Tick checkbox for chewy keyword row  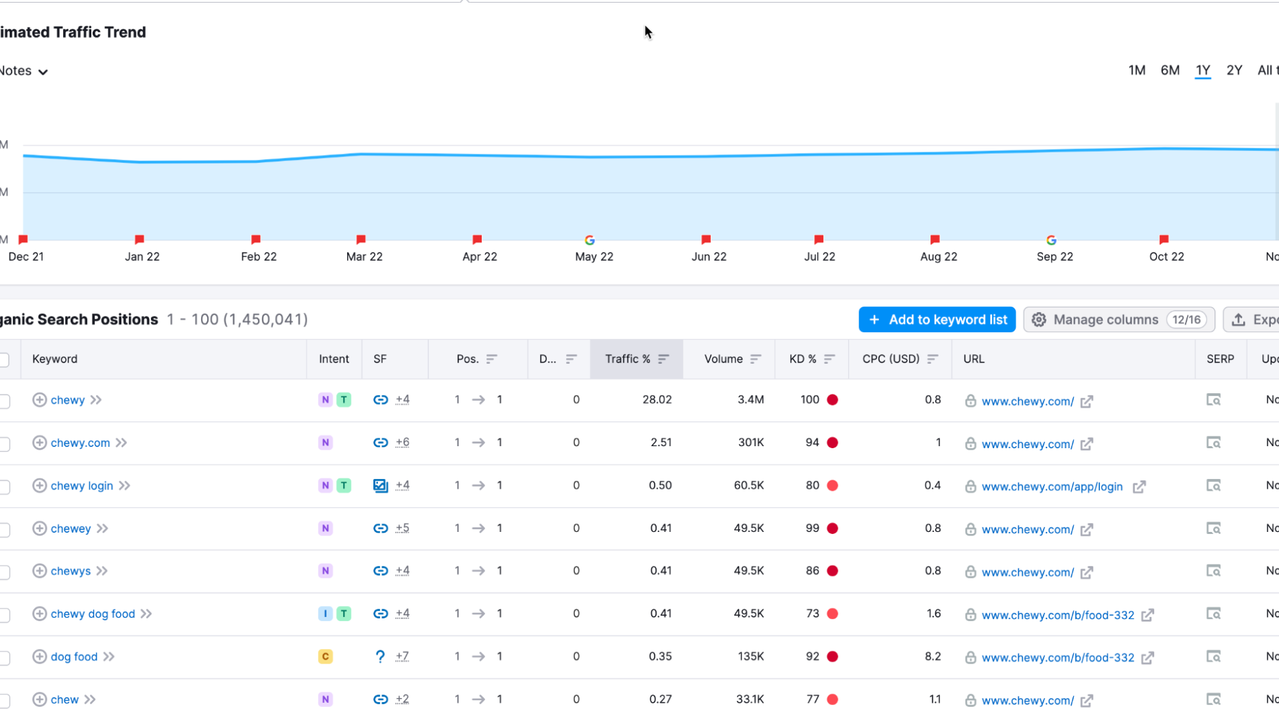5,401
